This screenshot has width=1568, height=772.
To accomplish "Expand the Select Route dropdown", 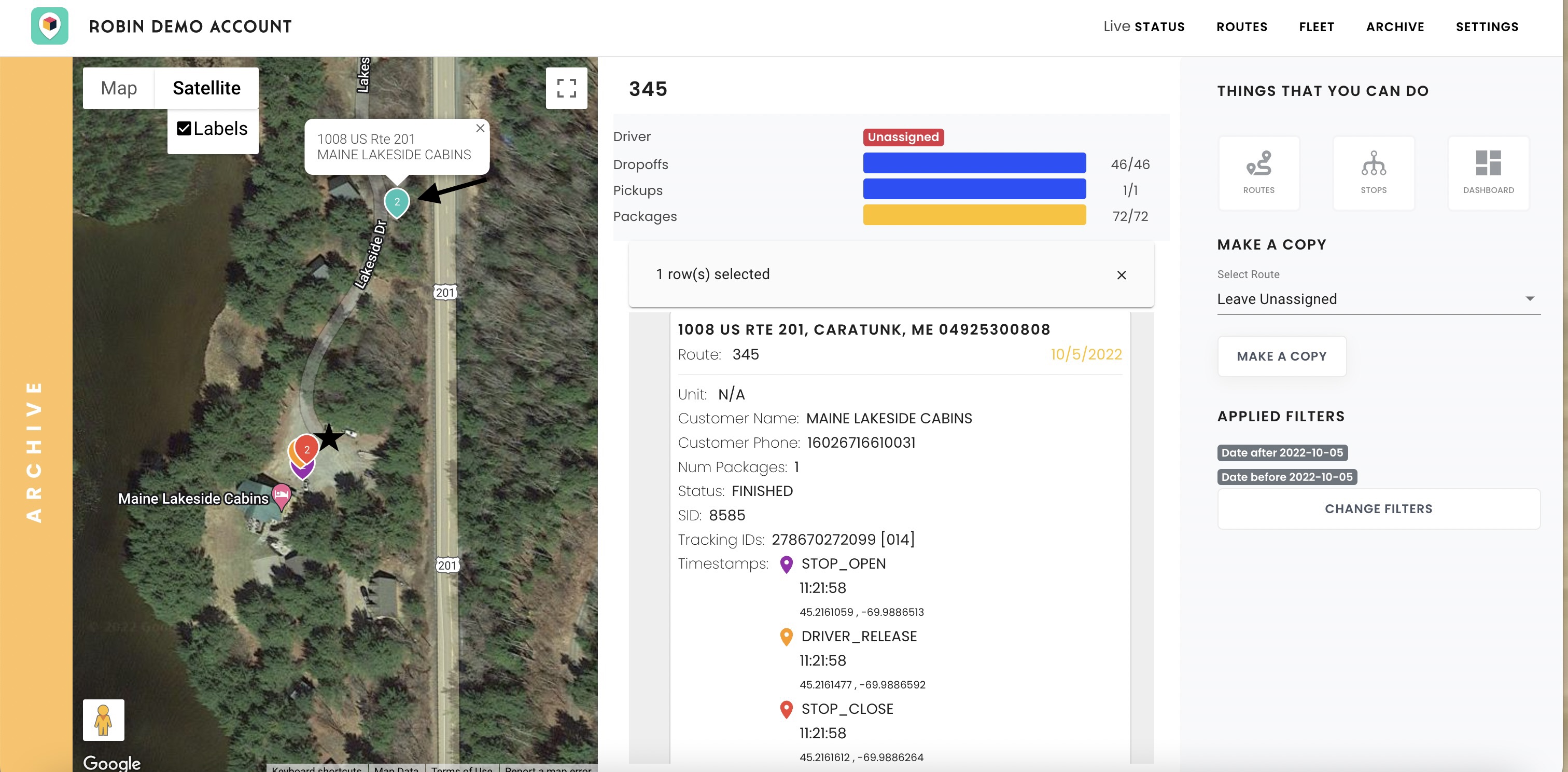I will coord(1378,299).
